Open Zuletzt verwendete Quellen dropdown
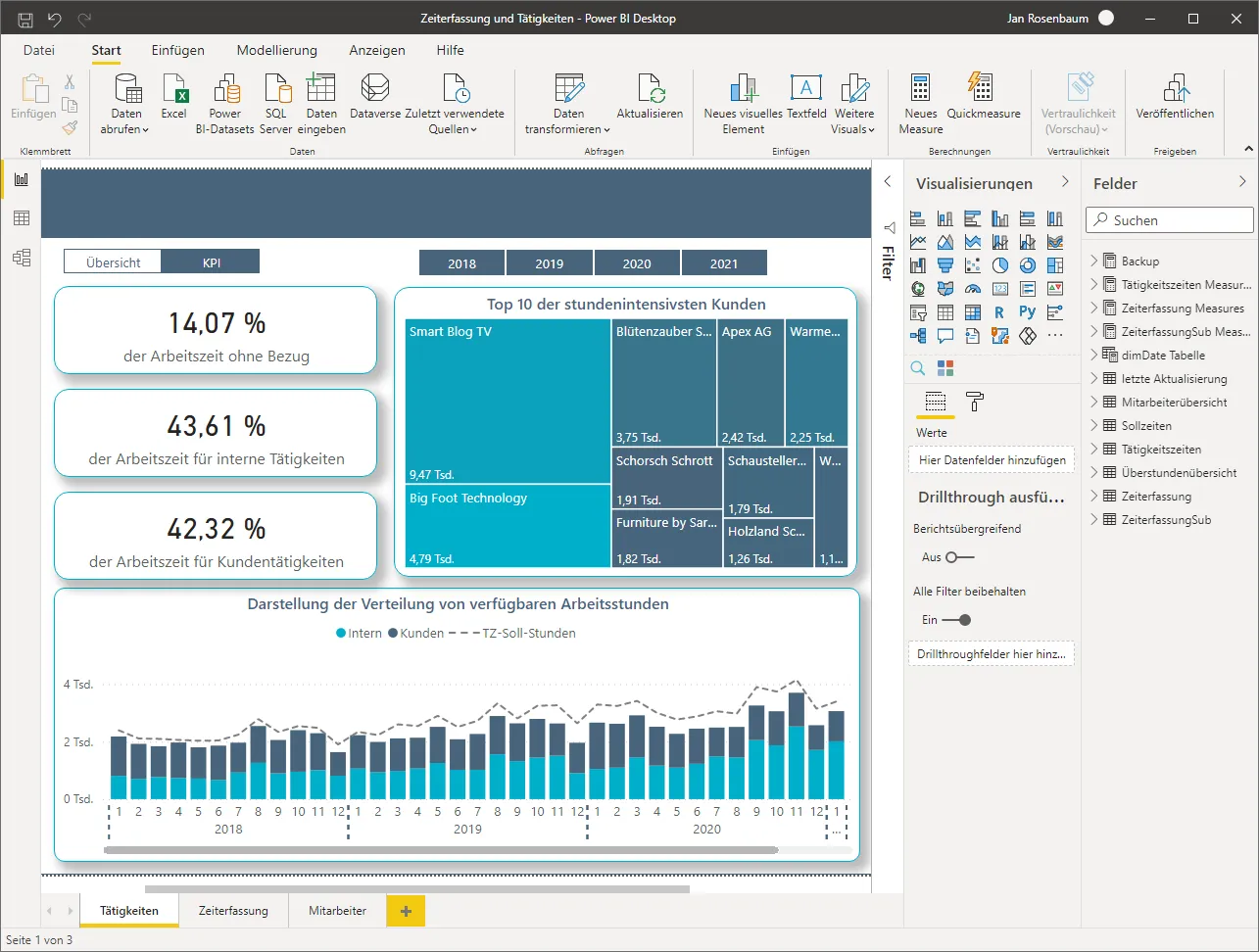The height and width of the screenshot is (952, 1259). [455, 104]
